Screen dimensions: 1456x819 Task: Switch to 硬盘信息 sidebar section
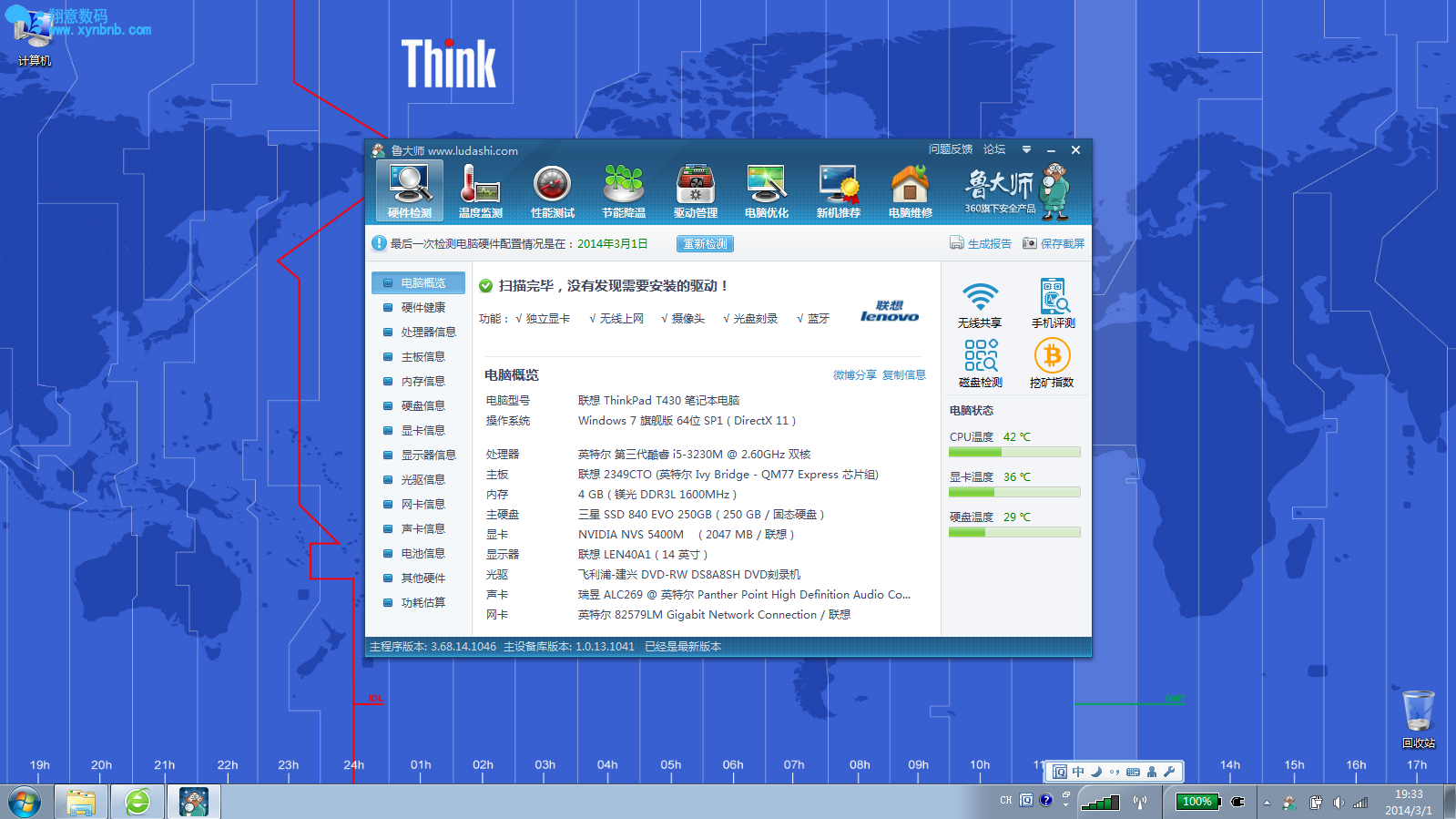pyautogui.click(x=423, y=406)
